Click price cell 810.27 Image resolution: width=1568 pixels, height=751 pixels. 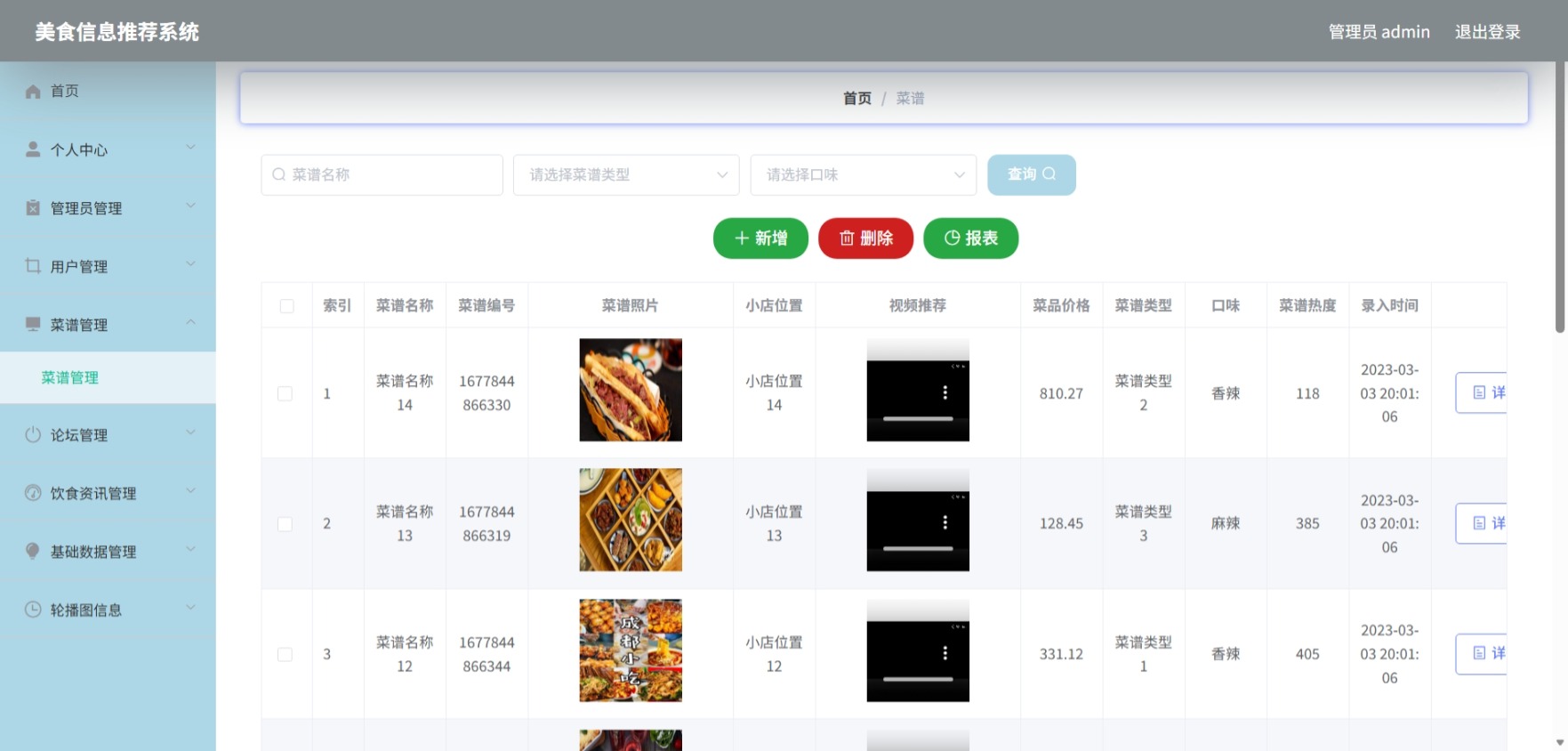[1061, 393]
